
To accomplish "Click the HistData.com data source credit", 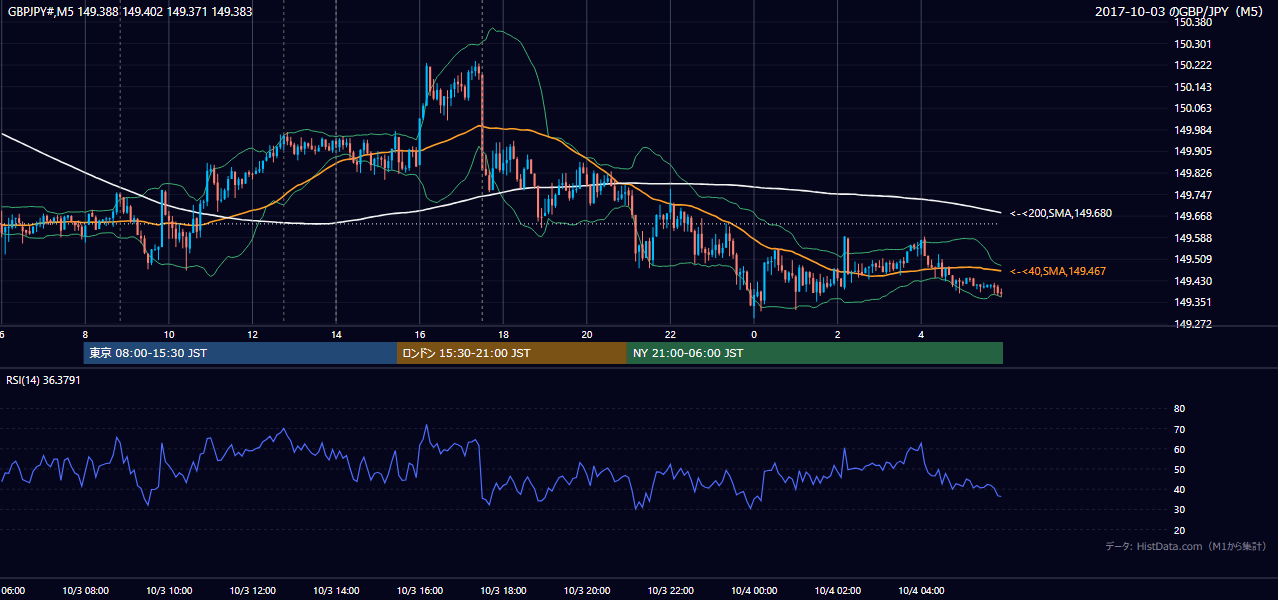I will click(1186, 546).
